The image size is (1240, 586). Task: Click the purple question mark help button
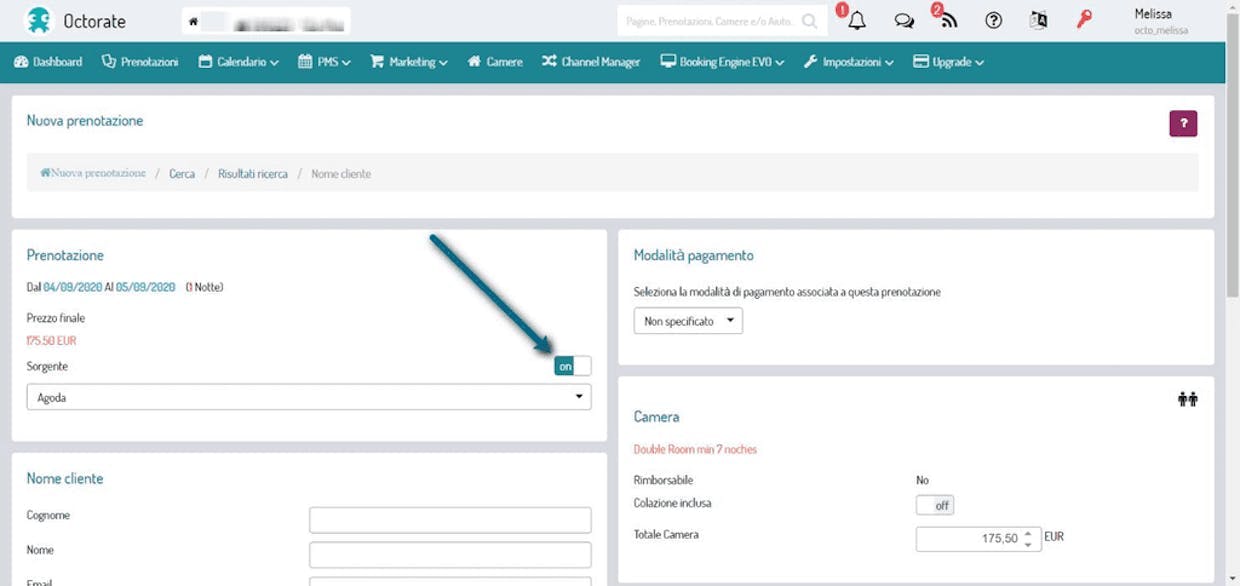(1183, 124)
